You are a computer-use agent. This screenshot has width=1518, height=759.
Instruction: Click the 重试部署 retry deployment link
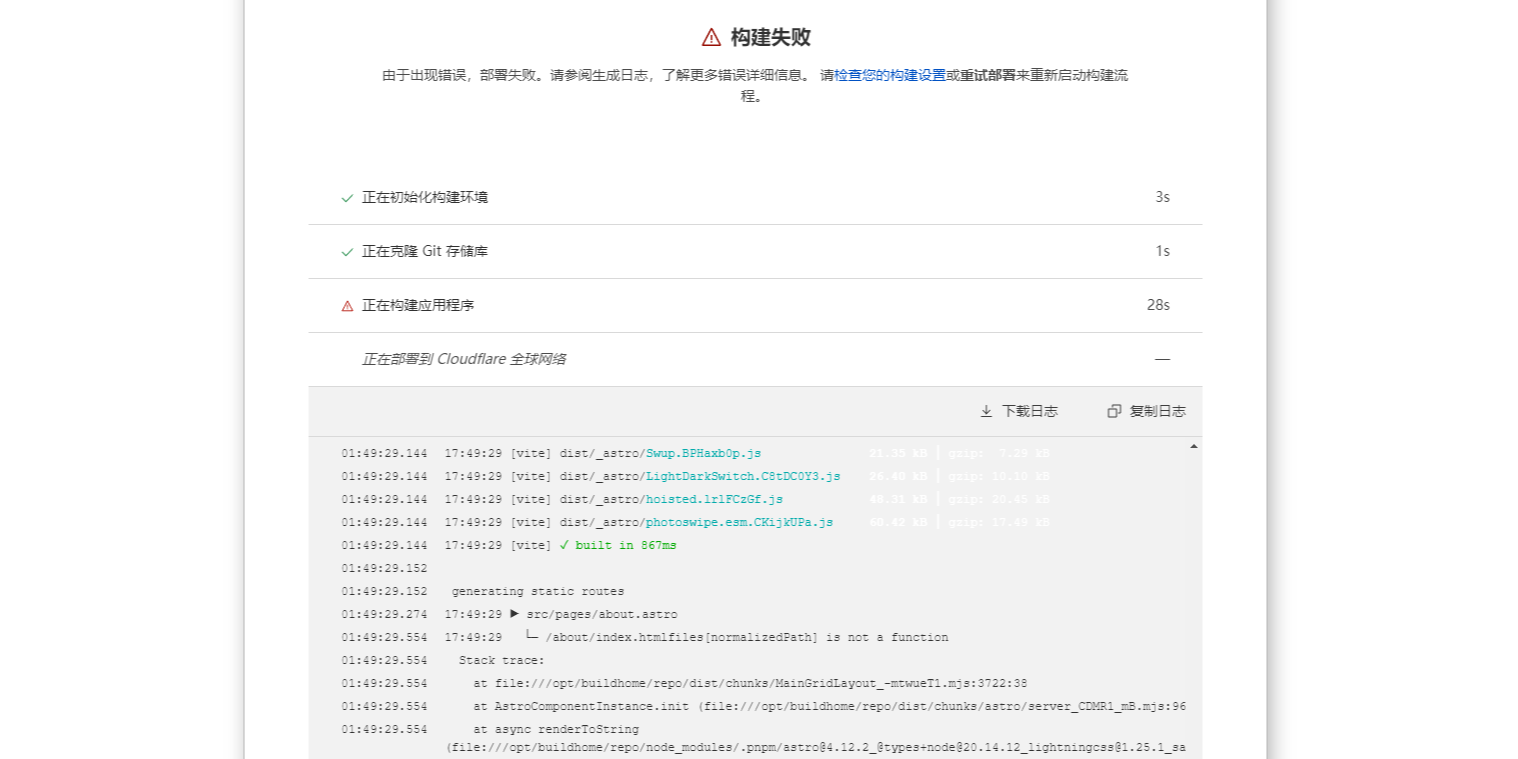[x=988, y=75]
